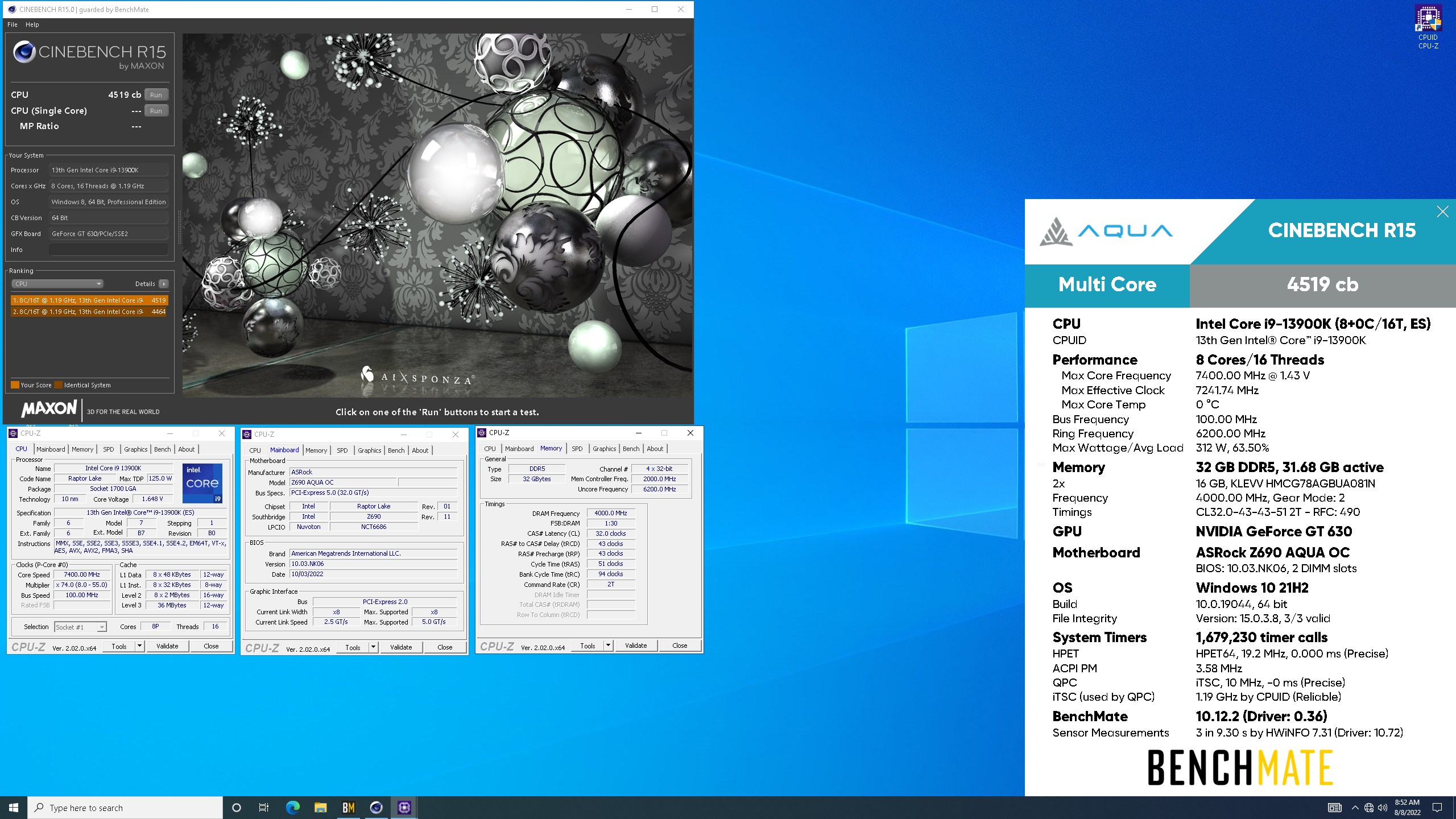Expand the Ranking CPU dropdown

tap(57, 284)
